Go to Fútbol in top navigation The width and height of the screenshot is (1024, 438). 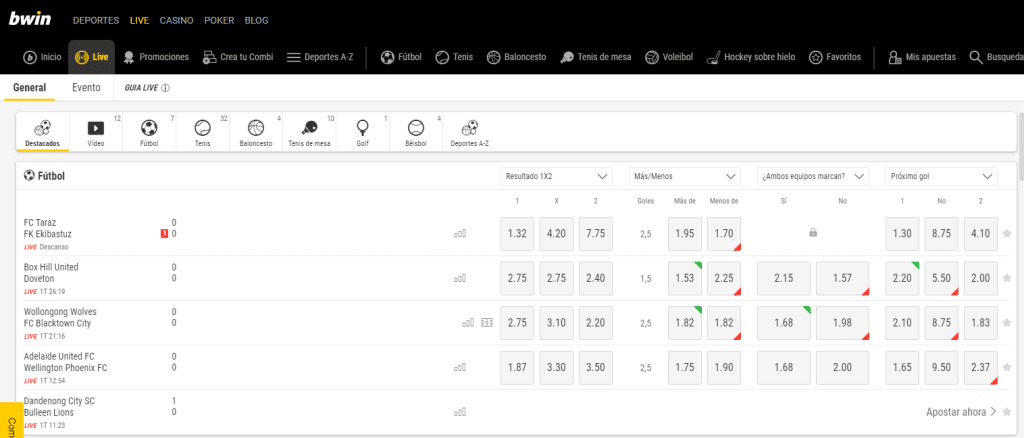(401, 57)
